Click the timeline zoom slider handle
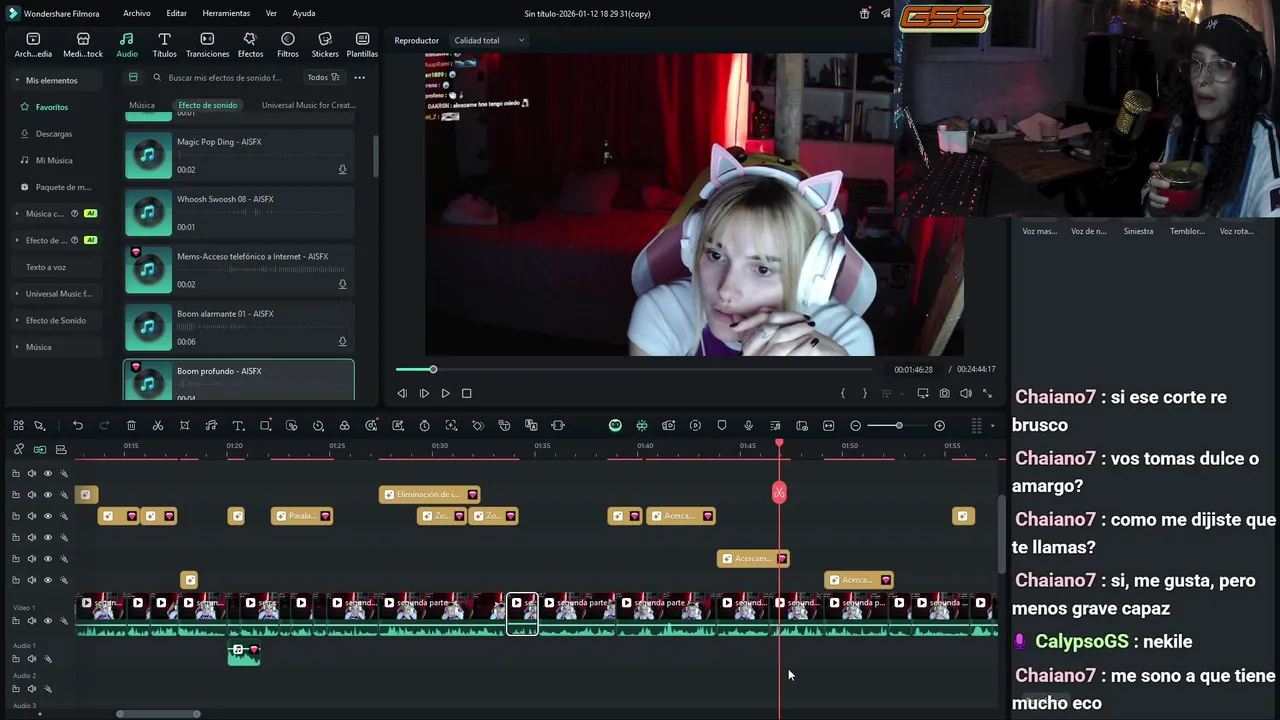 [x=899, y=426]
